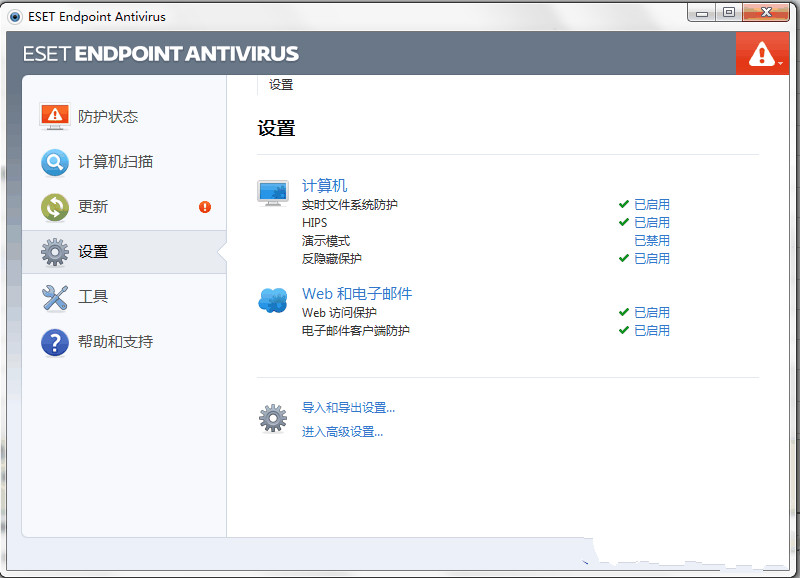
Task: Select the 设置 breadcrumb tab
Action: (x=280, y=85)
